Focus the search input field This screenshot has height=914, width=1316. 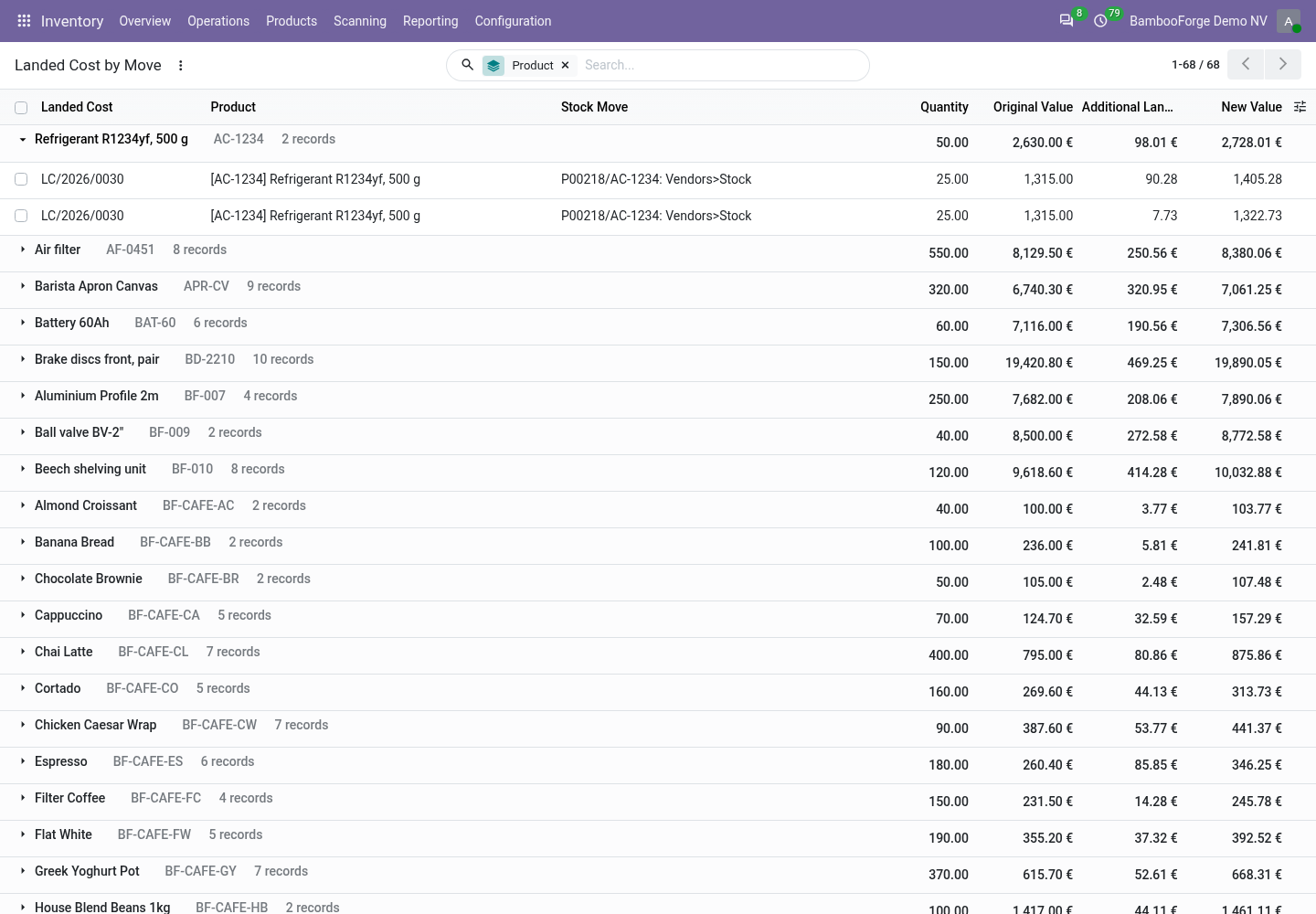[x=722, y=65]
